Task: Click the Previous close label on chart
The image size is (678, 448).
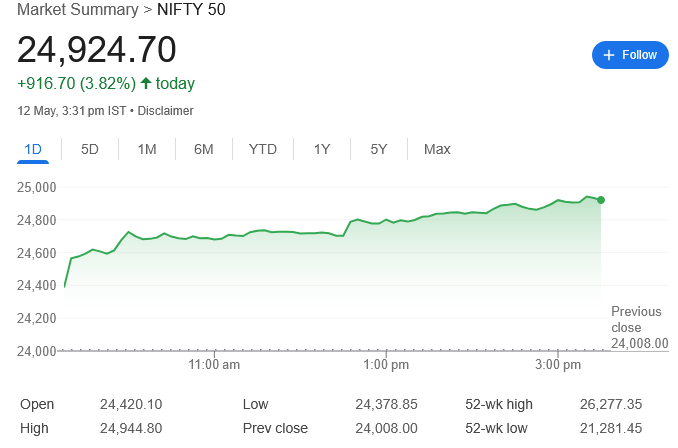Action: (x=636, y=319)
